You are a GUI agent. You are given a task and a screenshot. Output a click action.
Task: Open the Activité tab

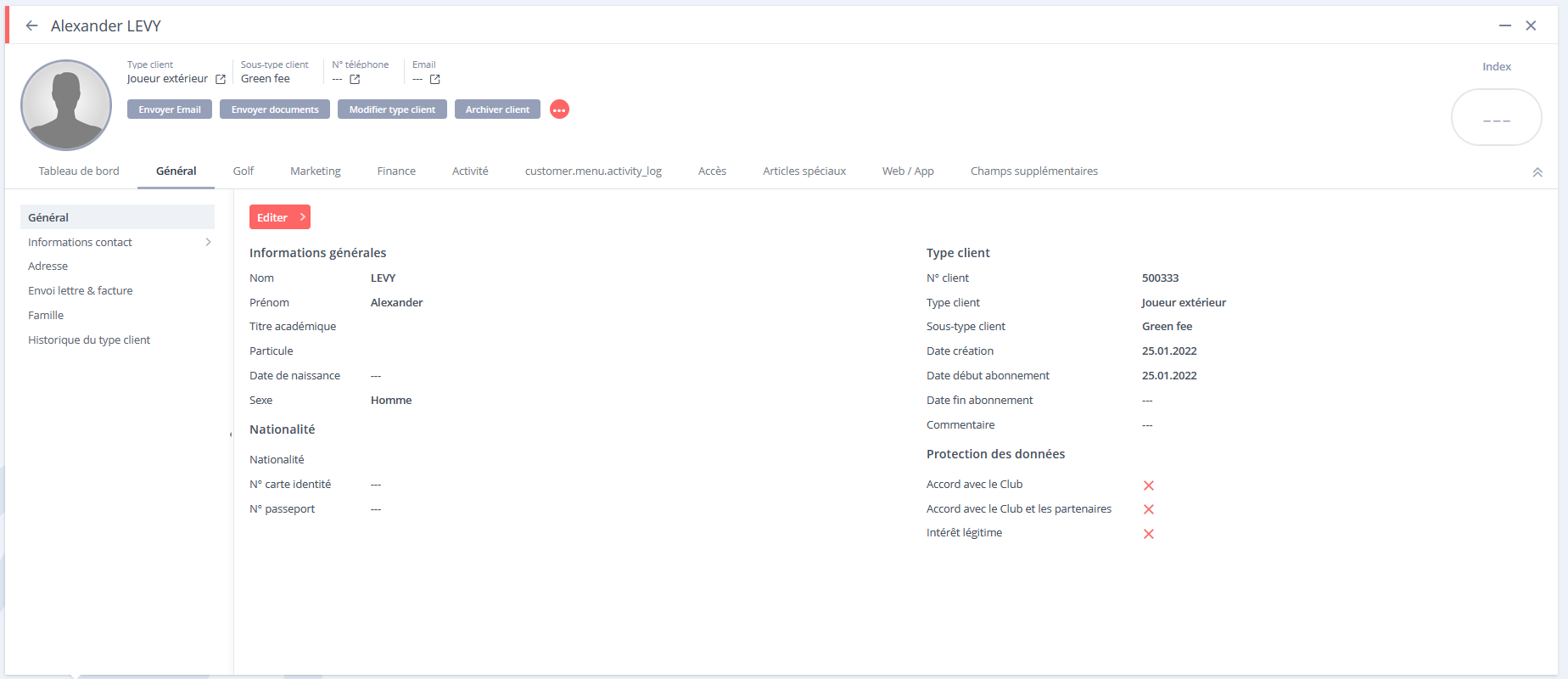[470, 171]
